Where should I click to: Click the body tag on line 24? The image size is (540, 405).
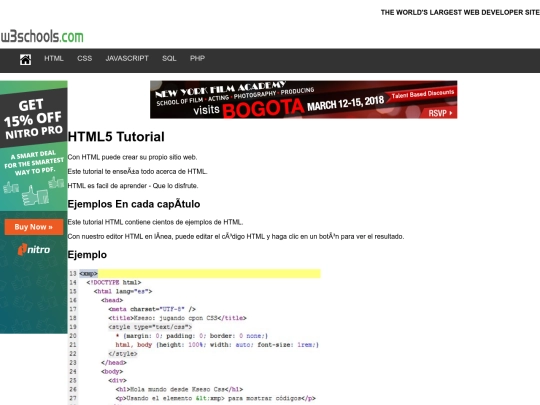coord(112,372)
